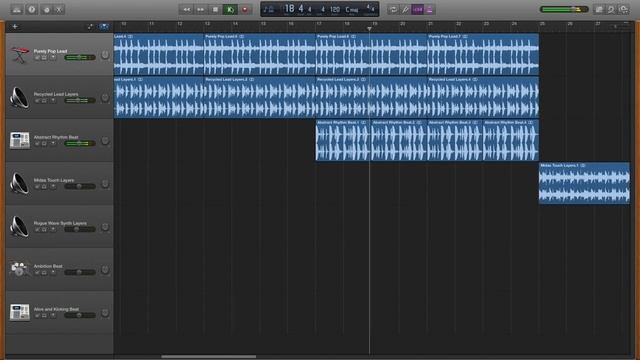The width and height of the screenshot is (640, 360).
Task: Solo the Purely Pop Lead track
Action: coord(44,58)
